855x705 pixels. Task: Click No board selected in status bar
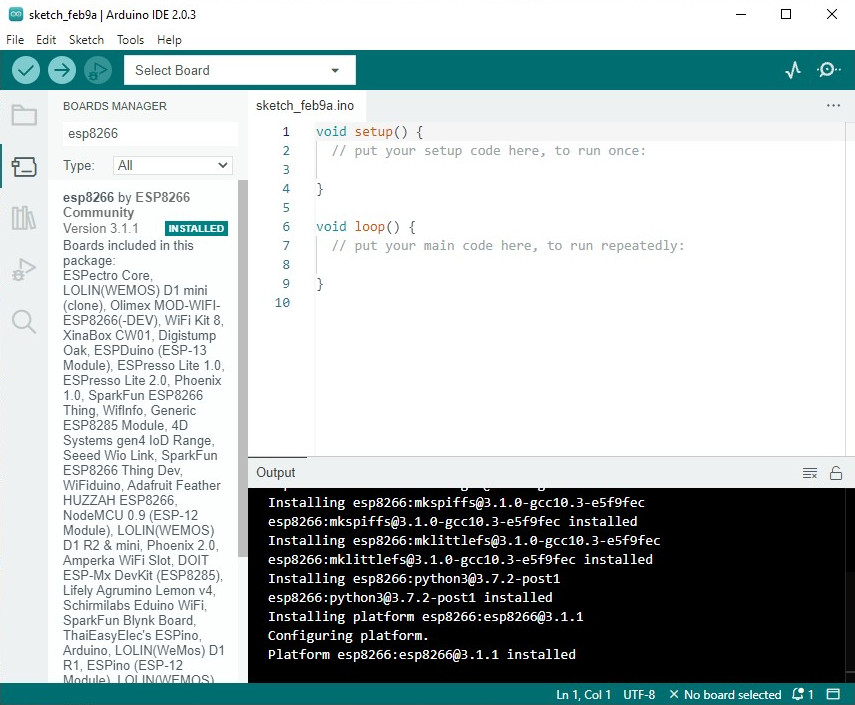point(725,694)
